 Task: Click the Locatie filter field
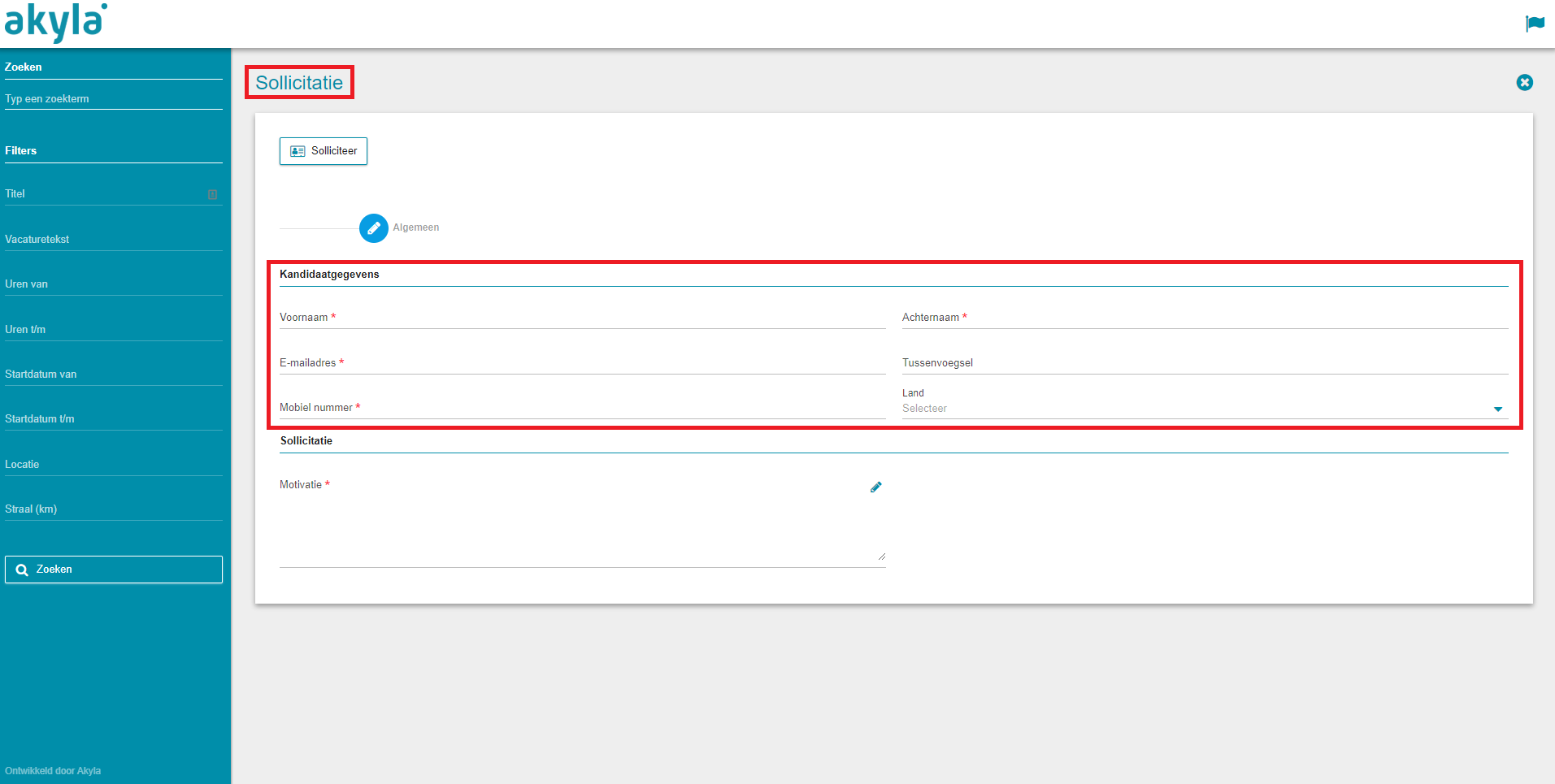coord(114,465)
